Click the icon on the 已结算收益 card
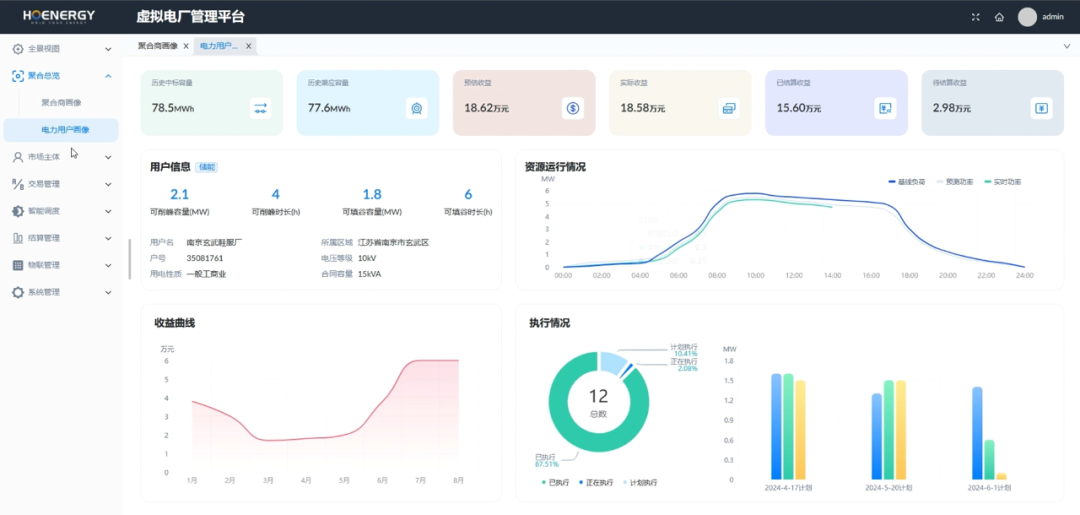 (884, 108)
